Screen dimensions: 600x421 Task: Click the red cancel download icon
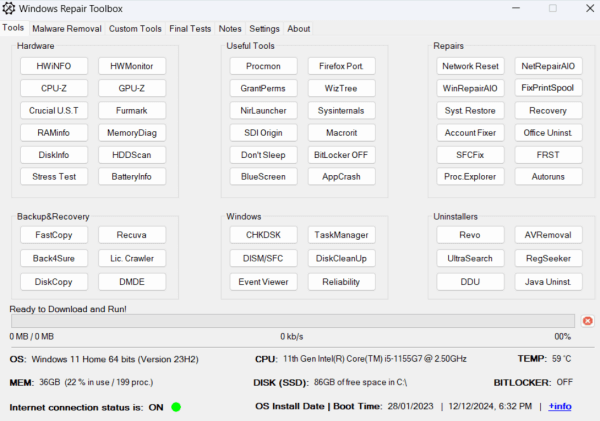point(588,321)
